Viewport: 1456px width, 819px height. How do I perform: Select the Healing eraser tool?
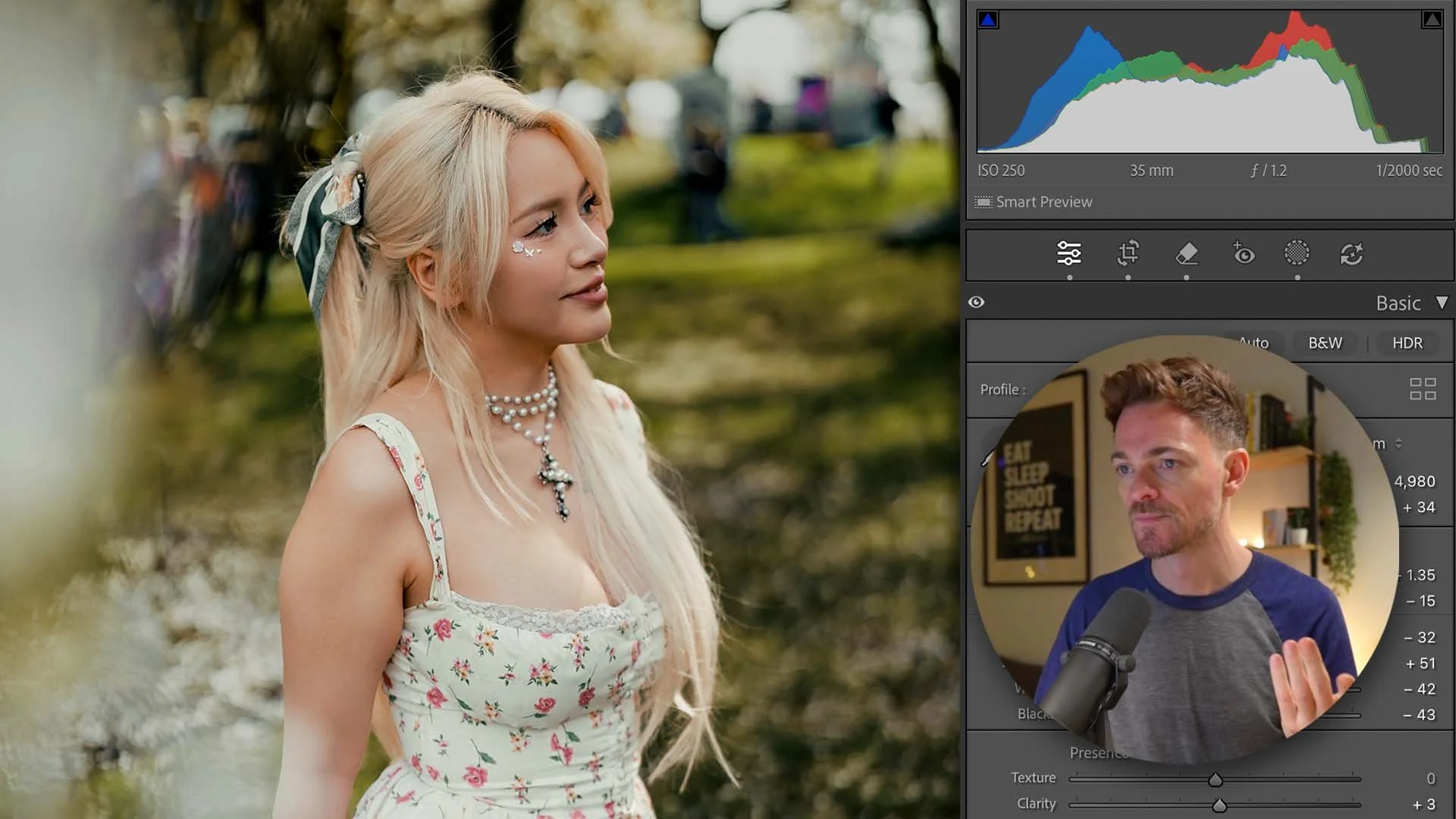click(x=1186, y=253)
